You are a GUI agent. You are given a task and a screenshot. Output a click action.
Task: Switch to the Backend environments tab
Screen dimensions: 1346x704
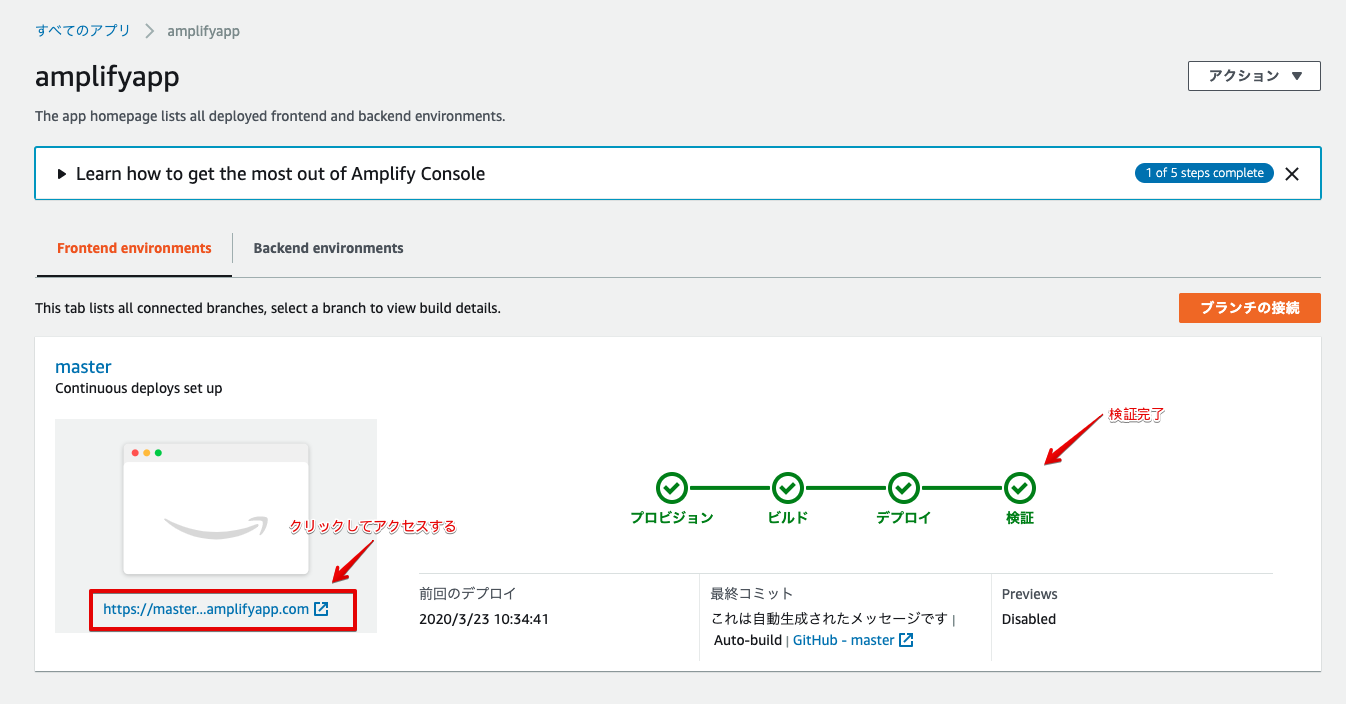[328, 247]
